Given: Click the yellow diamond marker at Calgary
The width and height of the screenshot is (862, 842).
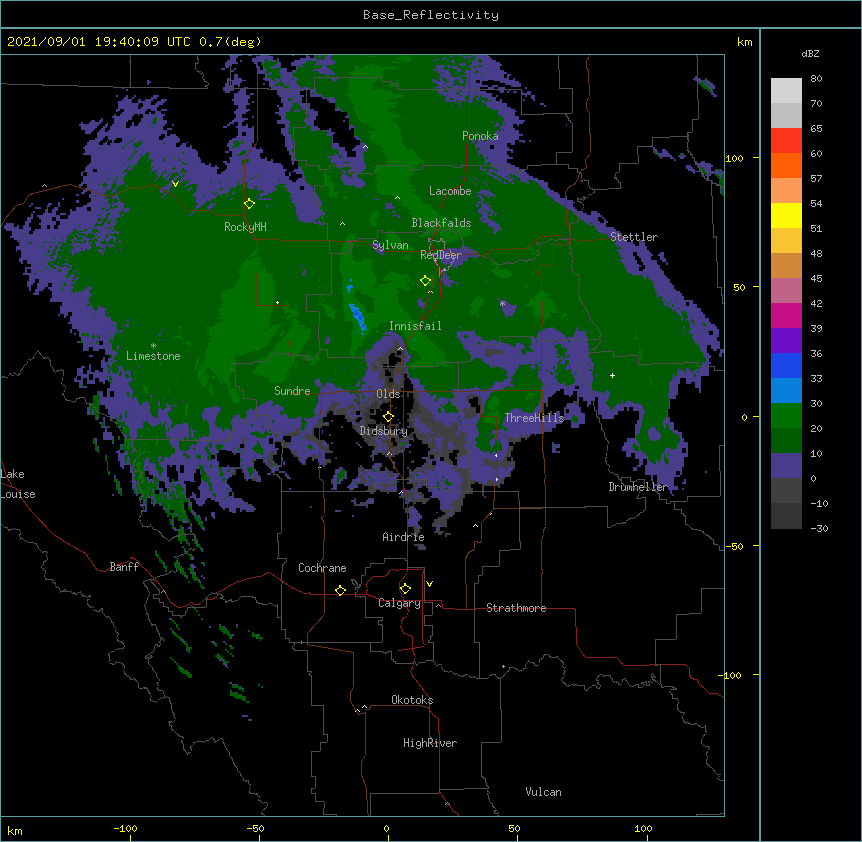Looking at the screenshot, I should [405, 588].
